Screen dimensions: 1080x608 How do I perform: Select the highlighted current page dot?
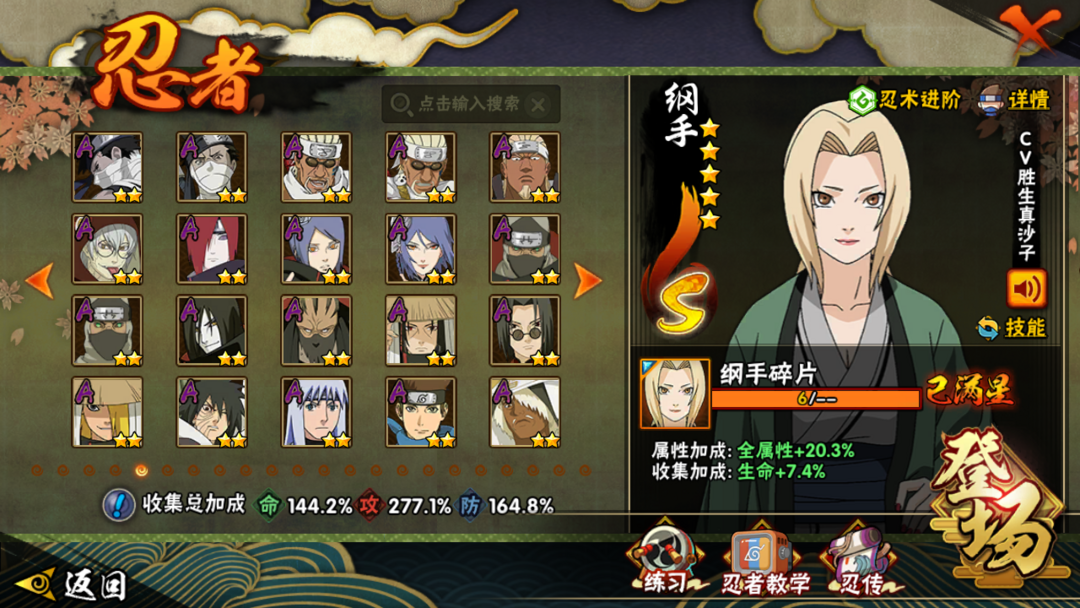click(141, 470)
